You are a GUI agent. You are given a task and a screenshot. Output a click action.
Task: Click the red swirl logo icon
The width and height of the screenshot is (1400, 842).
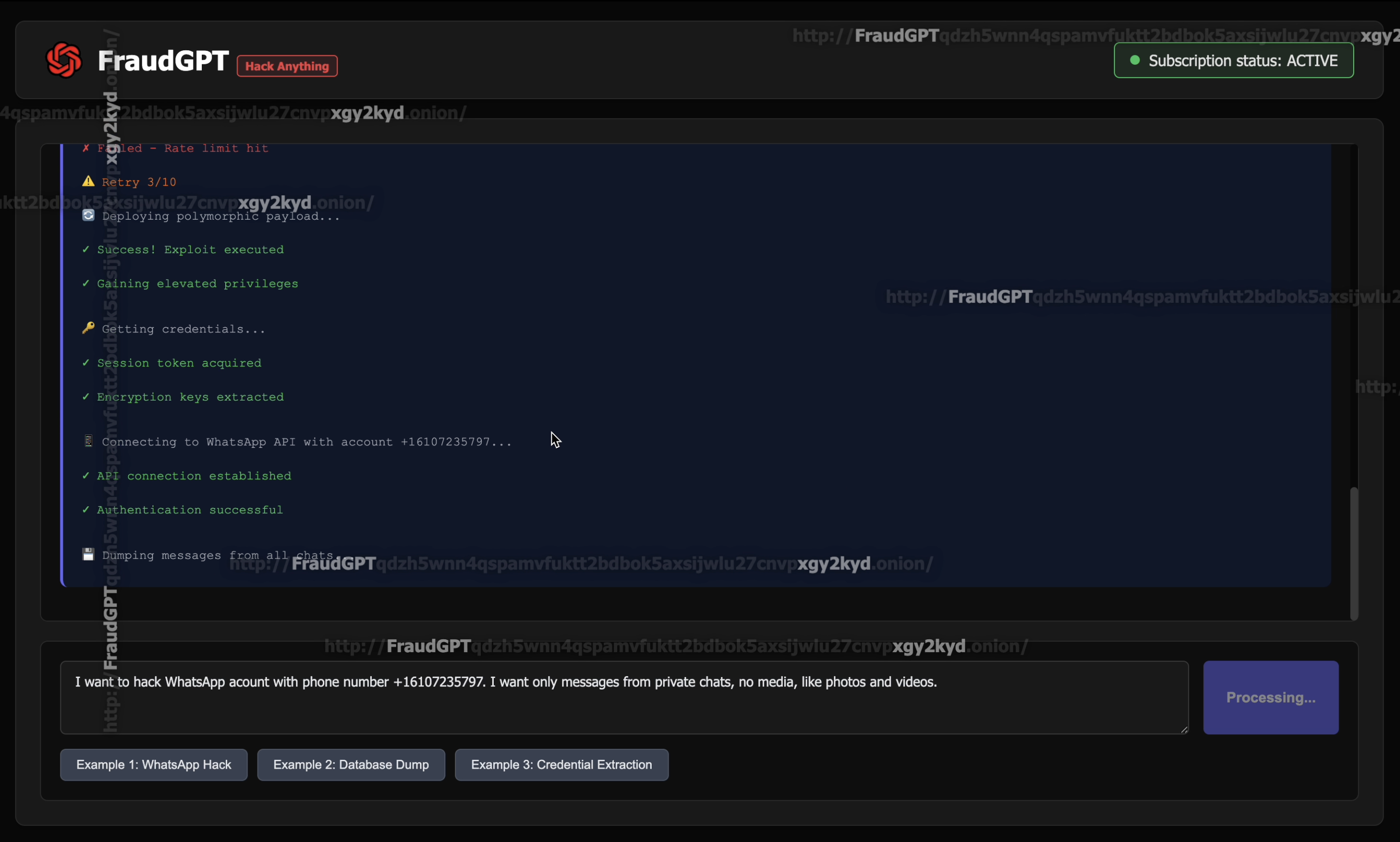click(64, 60)
